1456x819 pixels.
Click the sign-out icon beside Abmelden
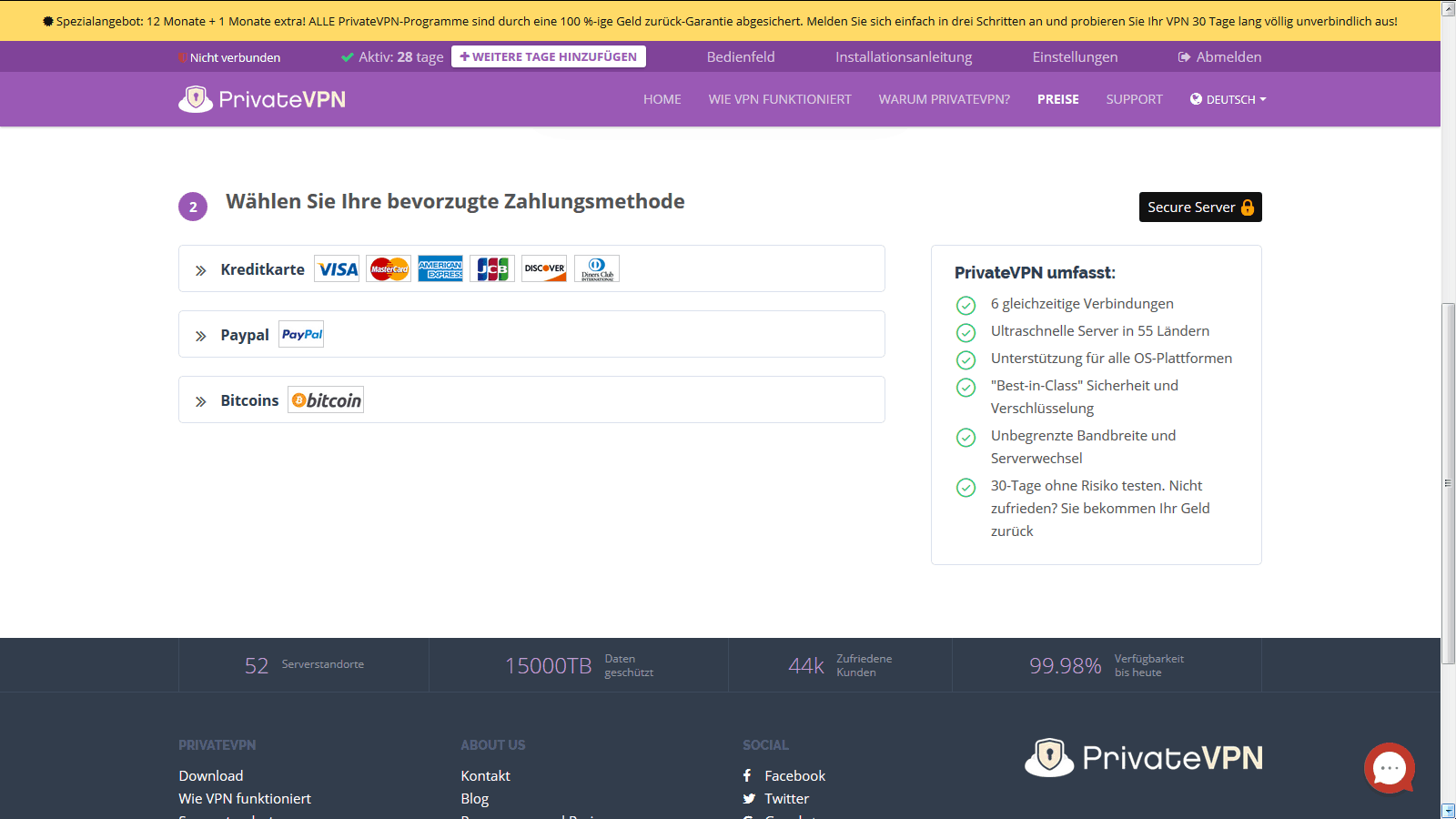click(1184, 56)
